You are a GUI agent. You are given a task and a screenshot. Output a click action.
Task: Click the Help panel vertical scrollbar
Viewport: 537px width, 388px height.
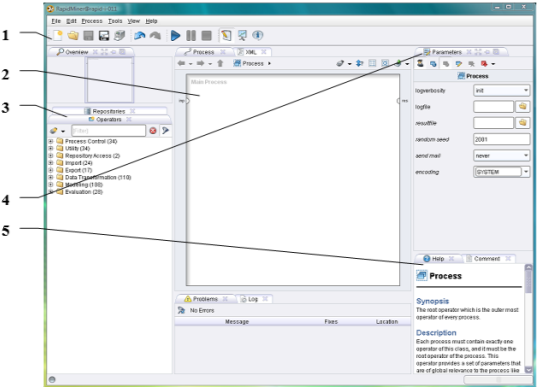click(528, 318)
